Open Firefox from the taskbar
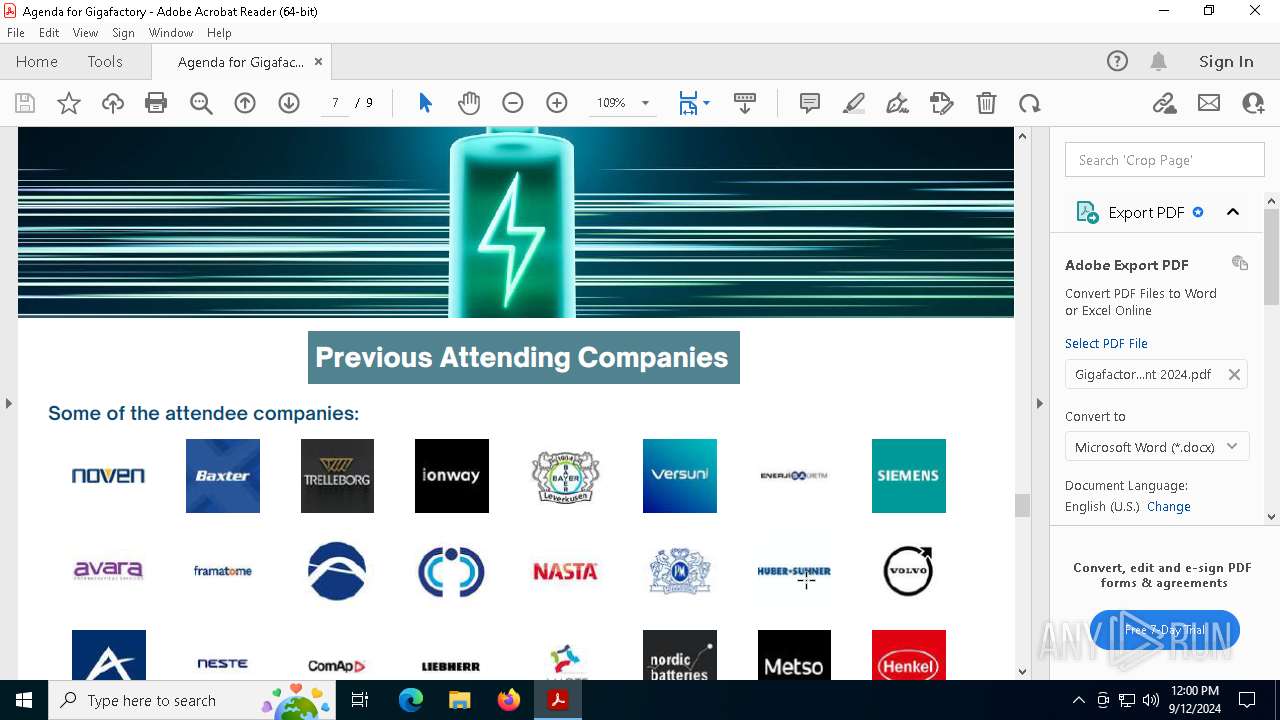Image resolution: width=1280 pixels, height=720 pixels. click(509, 700)
